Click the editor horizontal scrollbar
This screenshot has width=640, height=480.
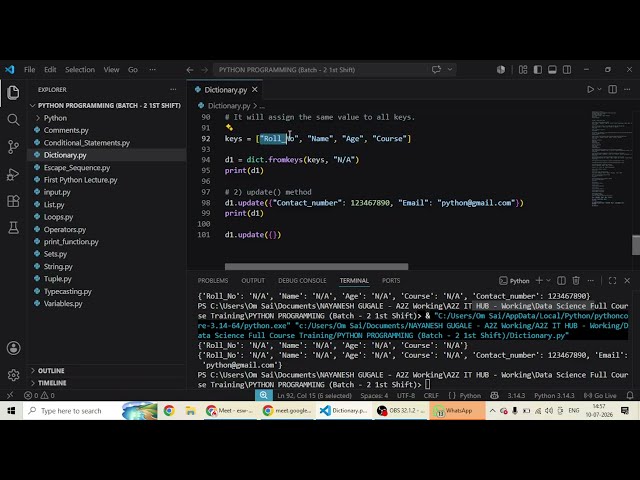[x=316, y=267]
